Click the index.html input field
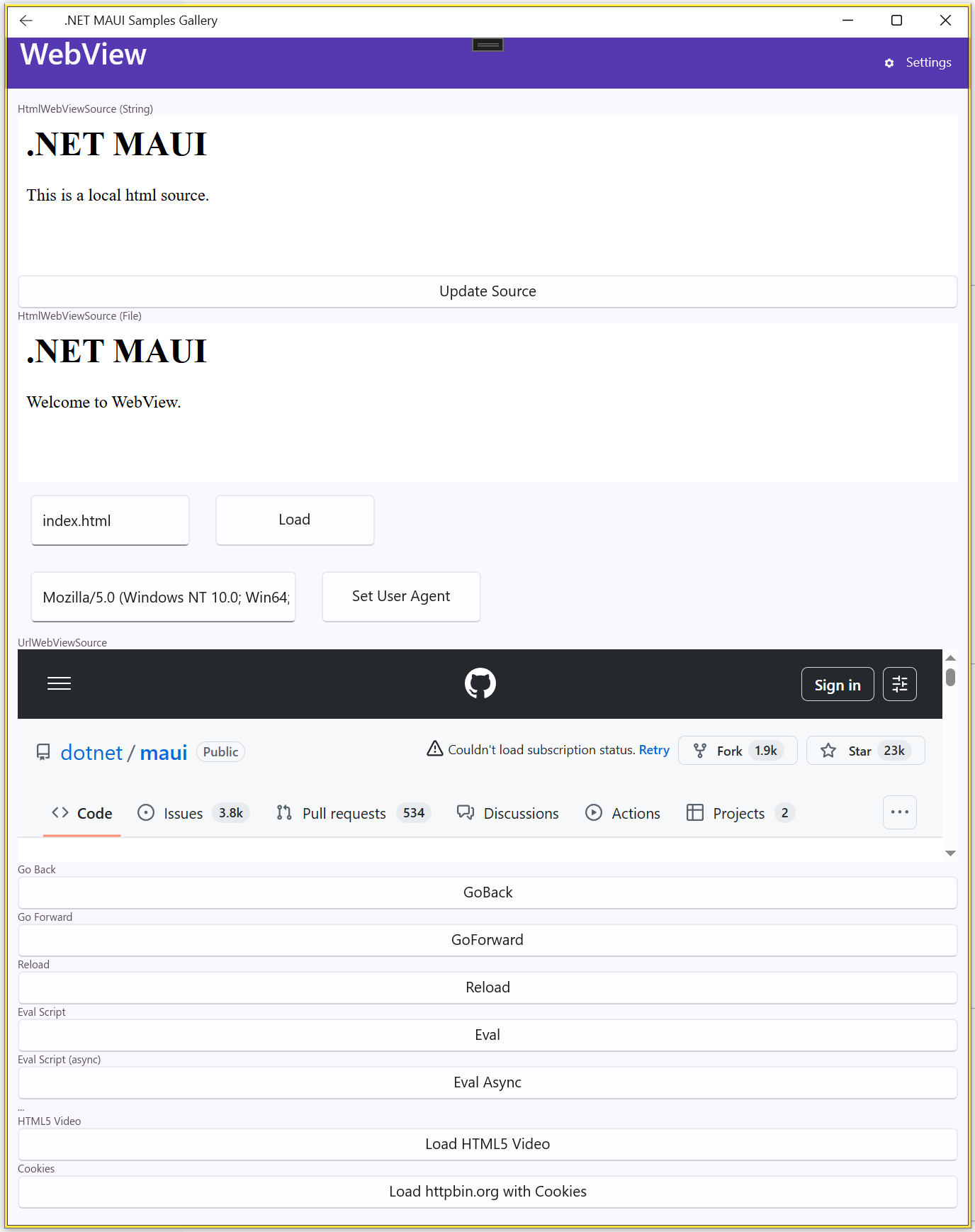Image resolution: width=975 pixels, height=1232 pixels. tap(110, 520)
